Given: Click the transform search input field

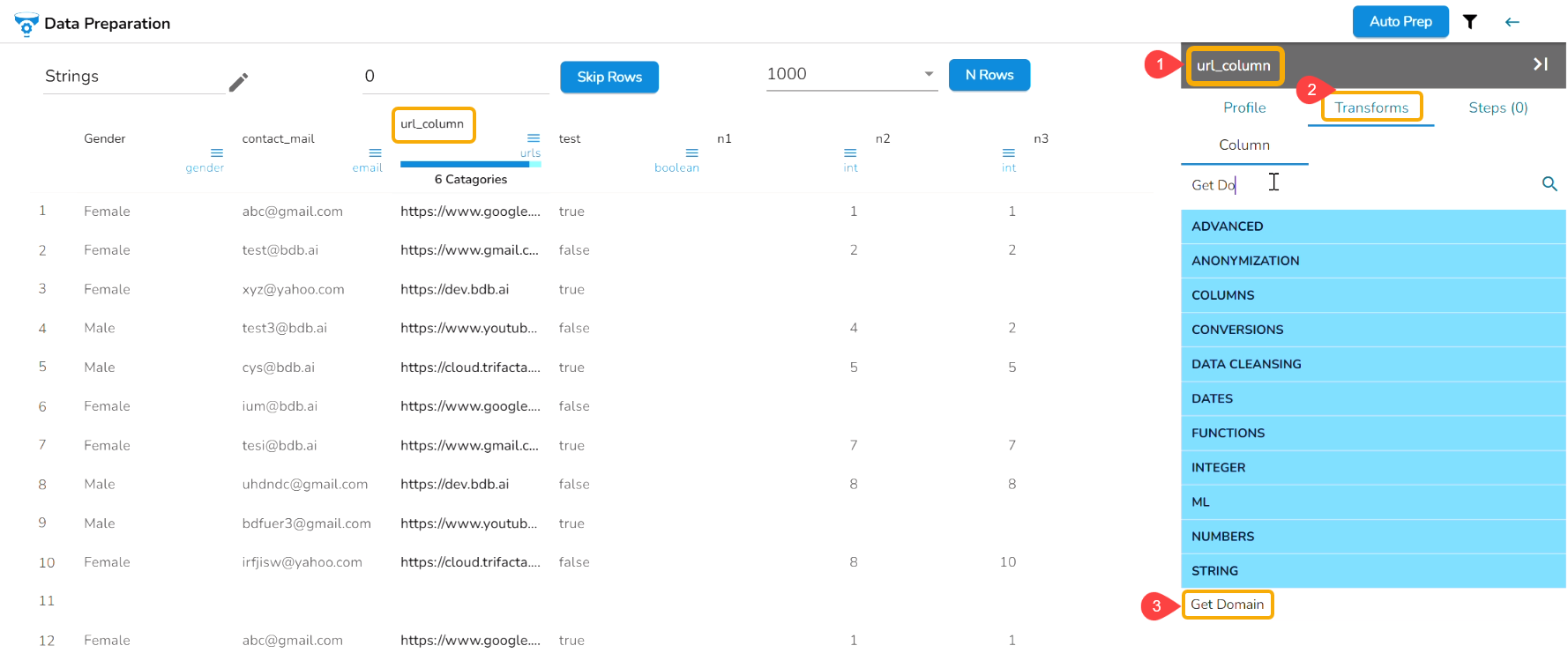Looking at the screenshot, I should 1358,185.
